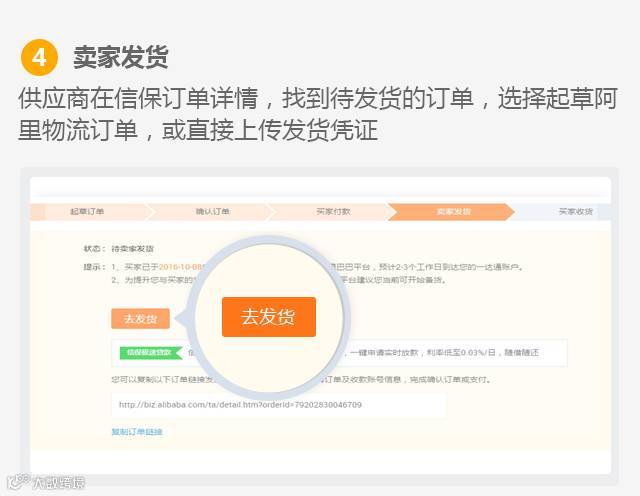Viewport: 640px width, 496px height.
Task: Click the orange date 2016-10-08
Action: coord(181,267)
